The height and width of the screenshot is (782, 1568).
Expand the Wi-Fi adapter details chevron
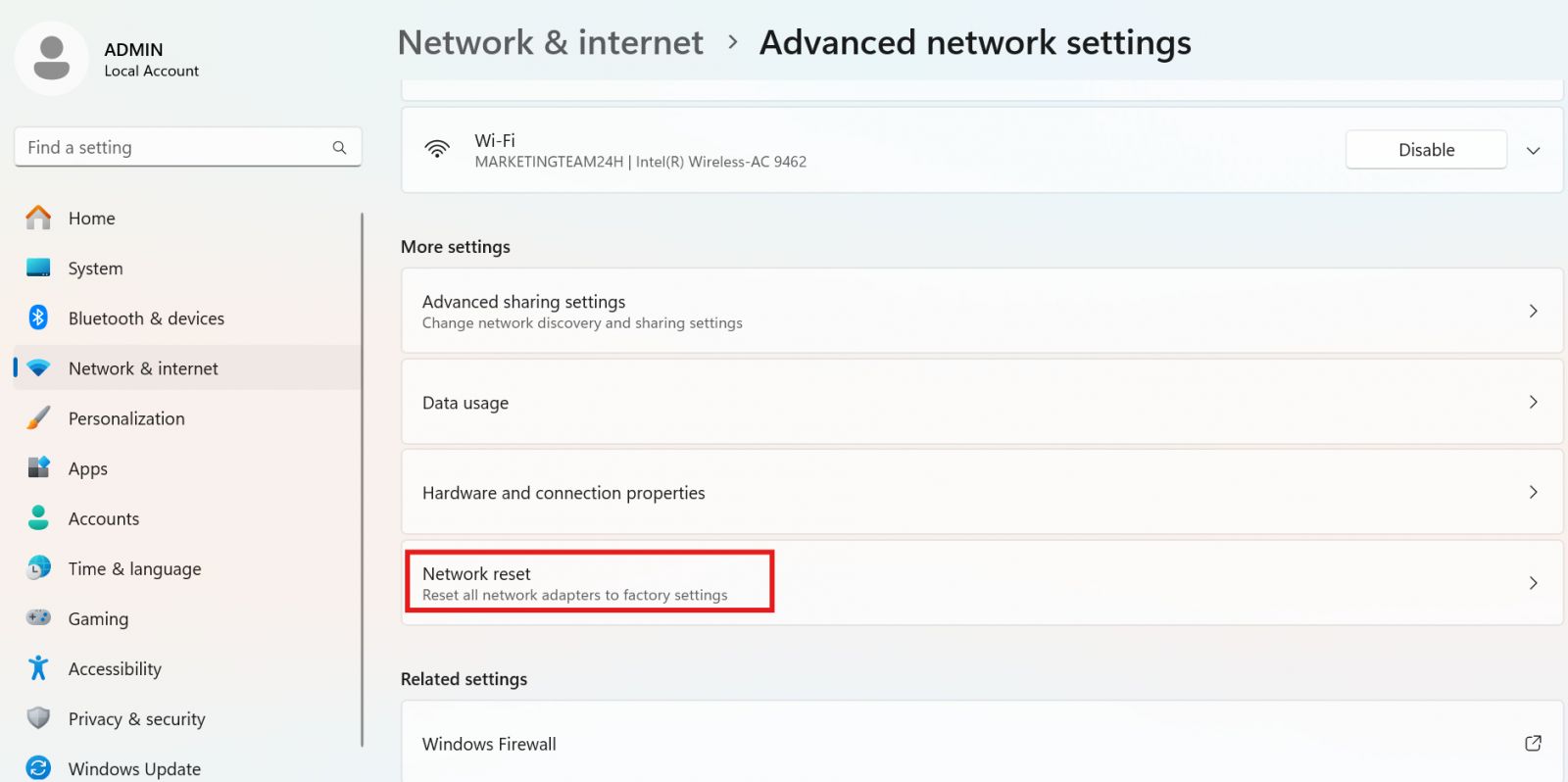point(1533,150)
